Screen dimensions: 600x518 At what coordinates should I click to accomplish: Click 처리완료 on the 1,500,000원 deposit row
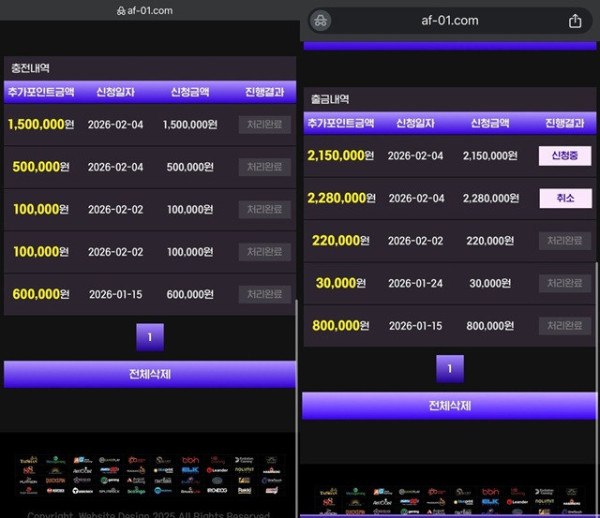pos(264,125)
